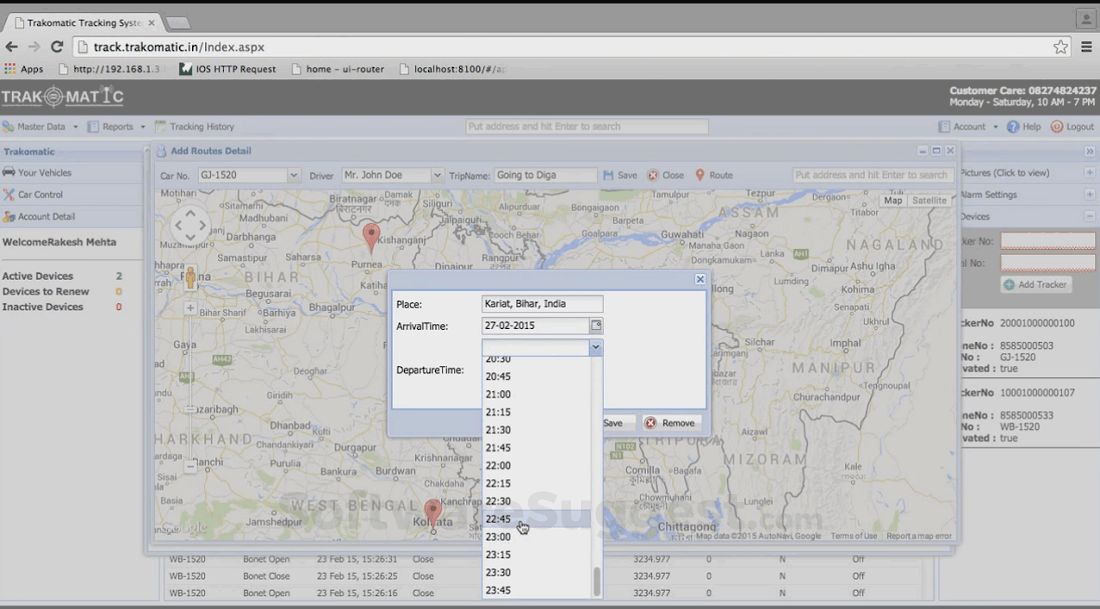Switch map to Map view
The width and height of the screenshot is (1100, 609).
pyautogui.click(x=892, y=200)
